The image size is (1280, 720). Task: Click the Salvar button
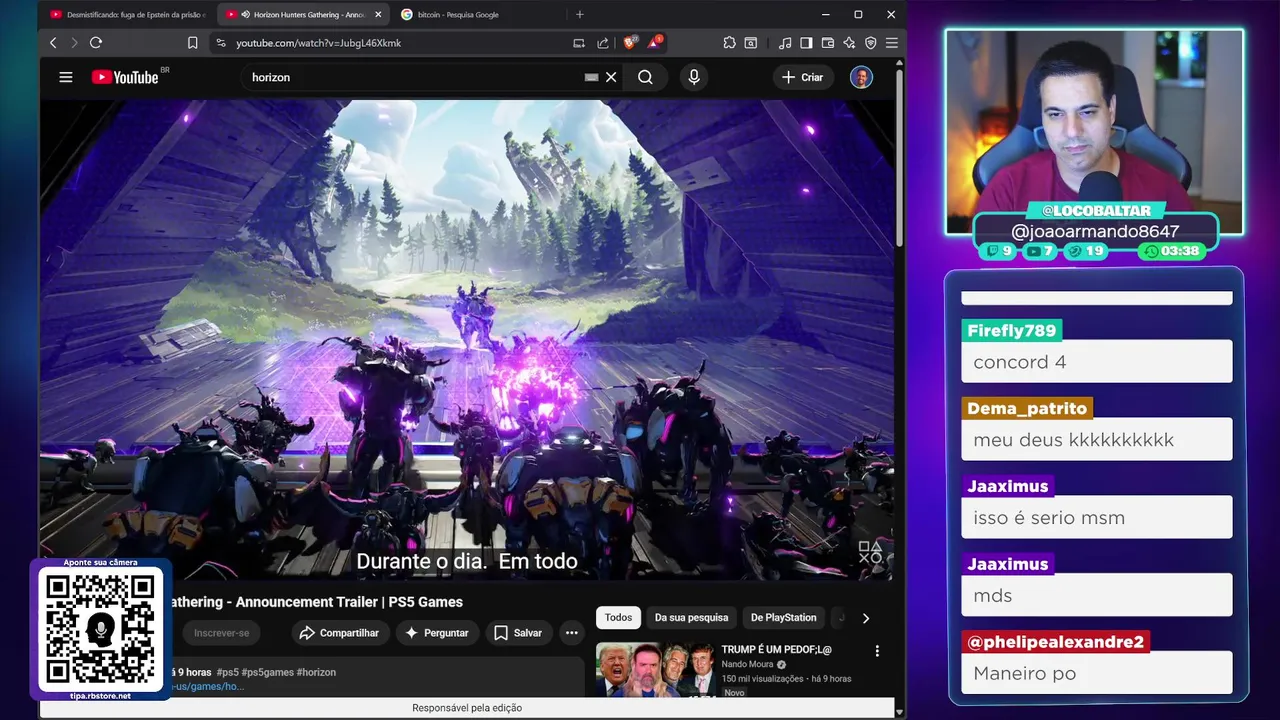tap(517, 633)
